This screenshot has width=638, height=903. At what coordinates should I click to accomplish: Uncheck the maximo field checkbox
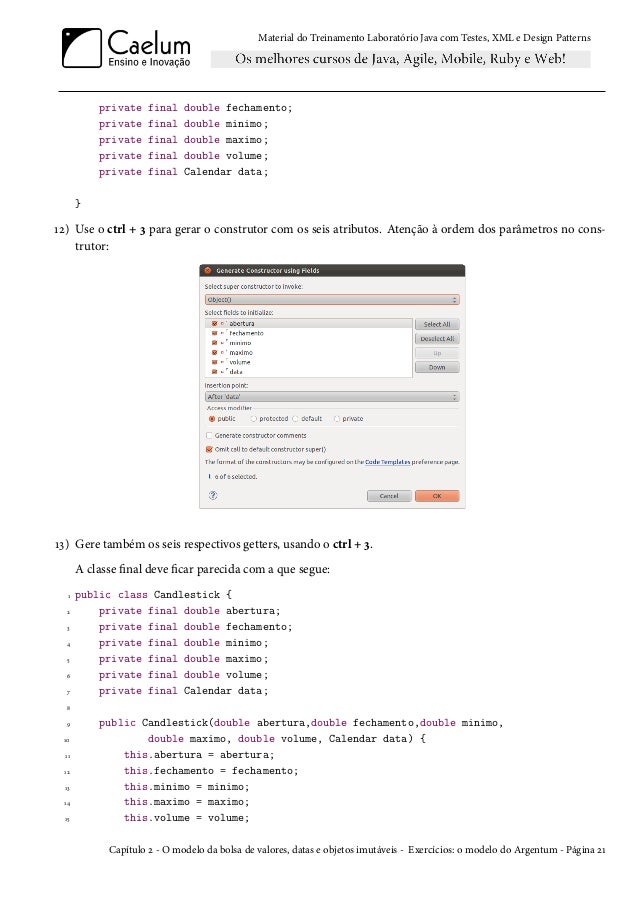tap(214, 352)
